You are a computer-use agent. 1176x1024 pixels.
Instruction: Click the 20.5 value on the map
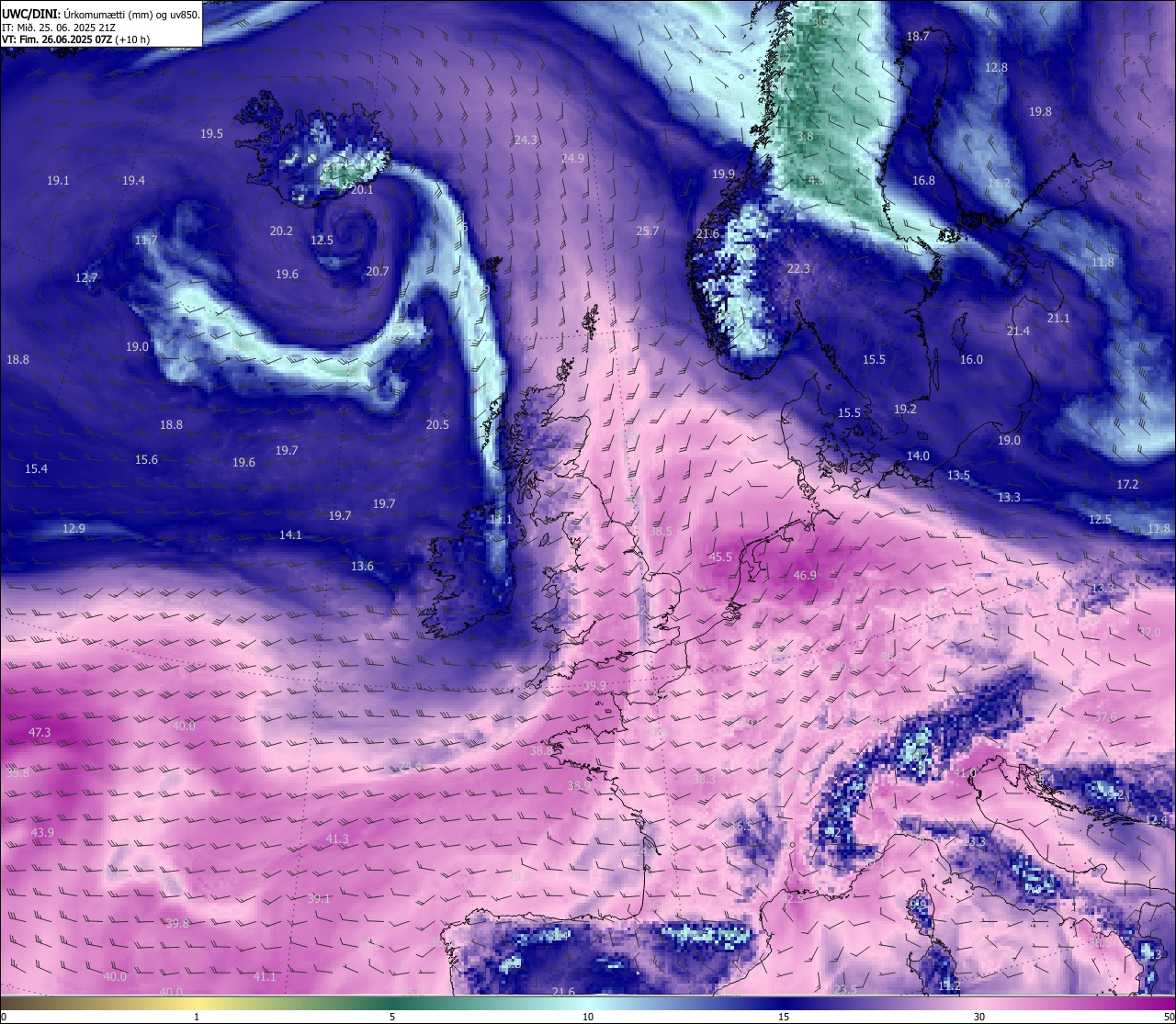(437, 424)
